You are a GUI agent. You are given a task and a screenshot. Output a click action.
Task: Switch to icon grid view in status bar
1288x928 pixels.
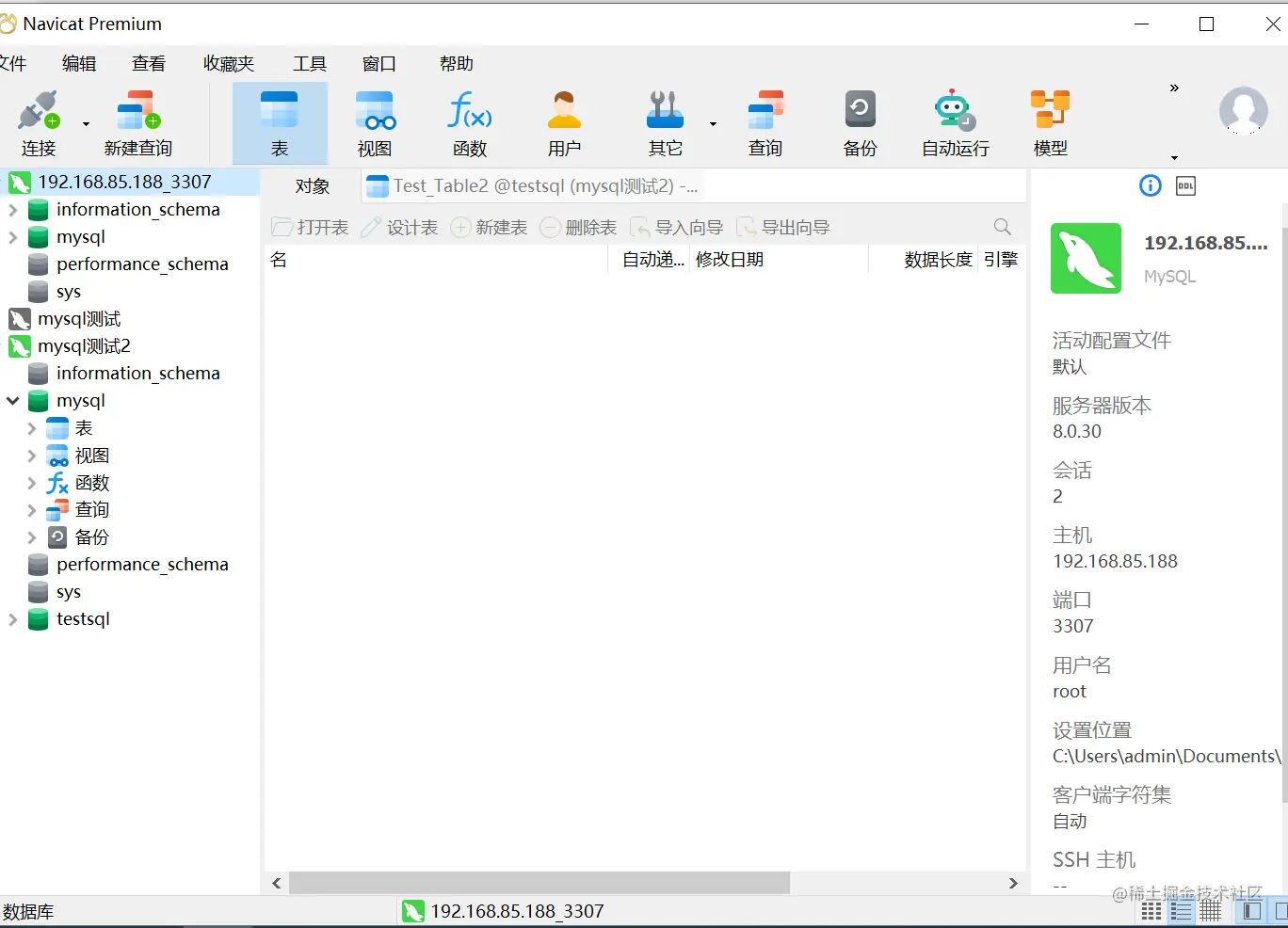(x=1151, y=911)
